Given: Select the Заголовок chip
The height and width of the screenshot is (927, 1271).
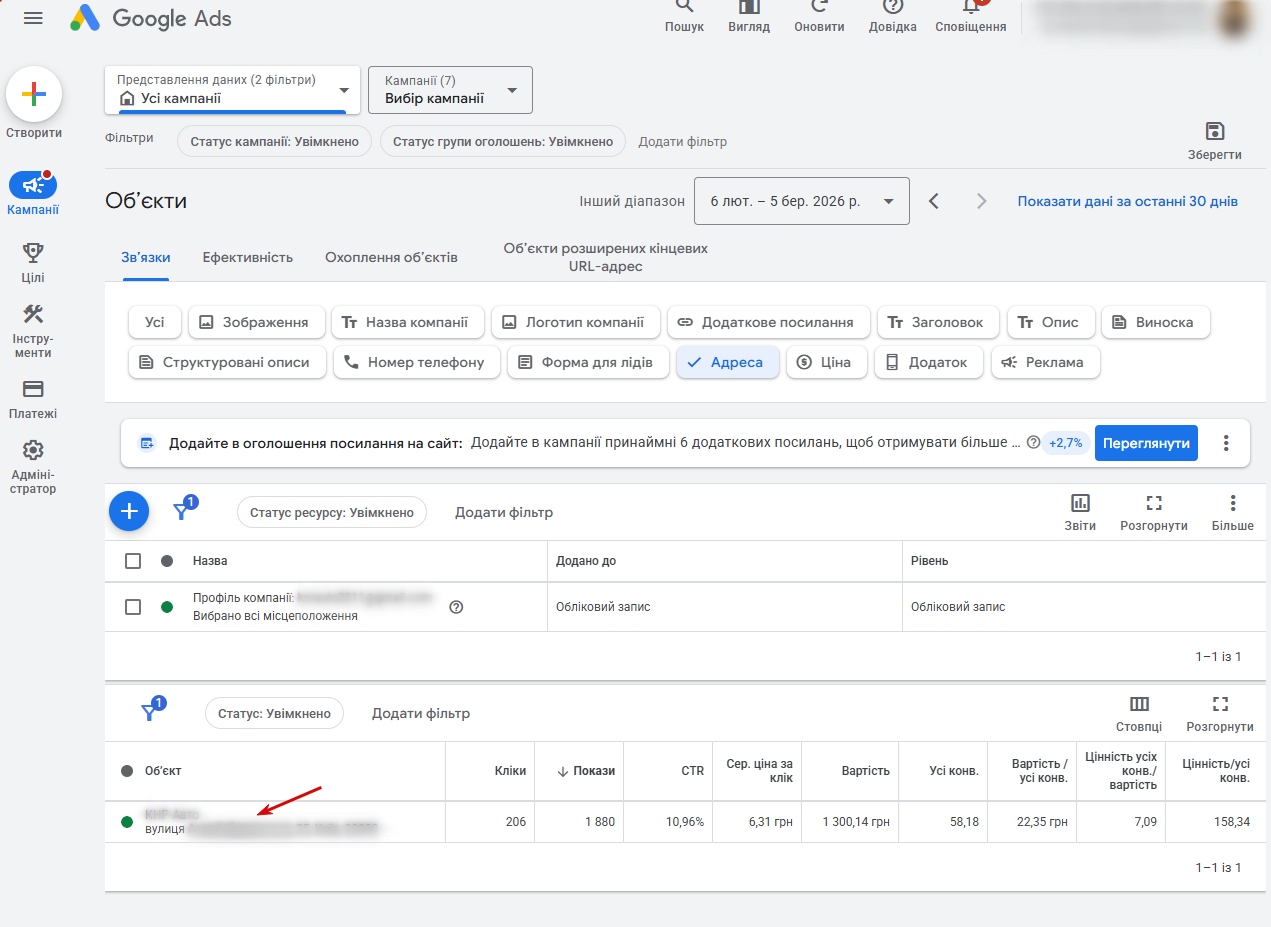Looking at the screenshot, I should 939,322.
